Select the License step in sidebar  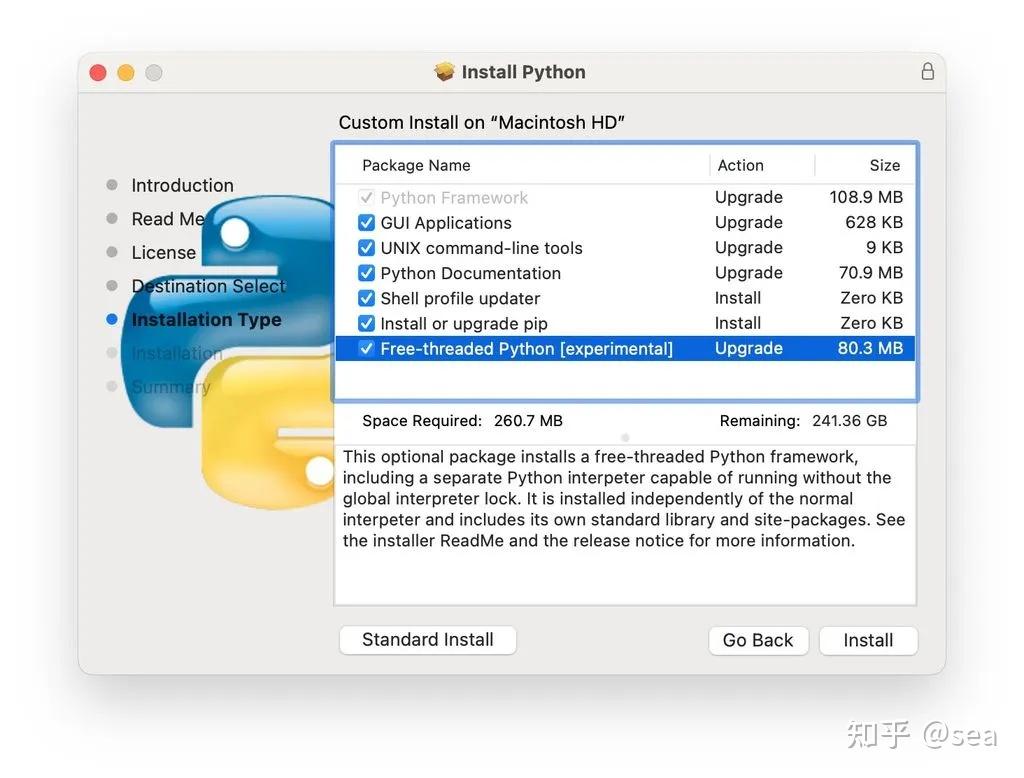[163, 252]
